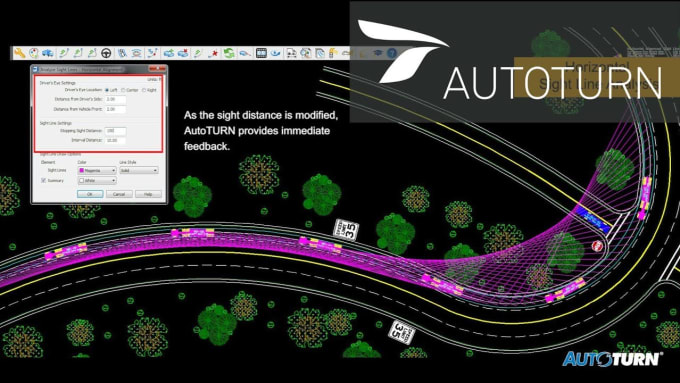The width and height of the screenshot is (680, 383).
Task: Click the Stopping Sight Distance field
Action: [x=115, y=131]
